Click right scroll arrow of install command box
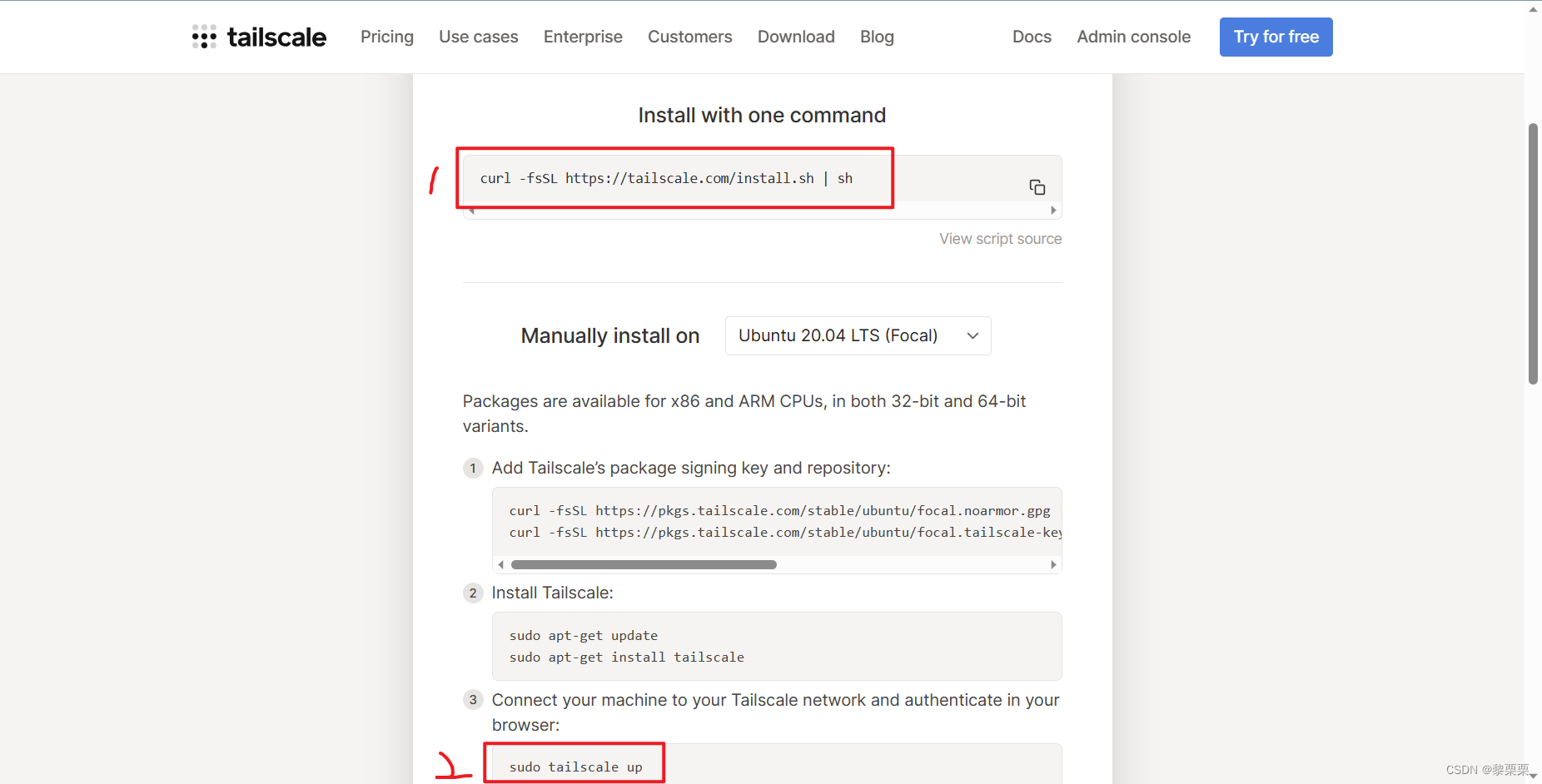 pyautogui.click(x=1053, y=211)
